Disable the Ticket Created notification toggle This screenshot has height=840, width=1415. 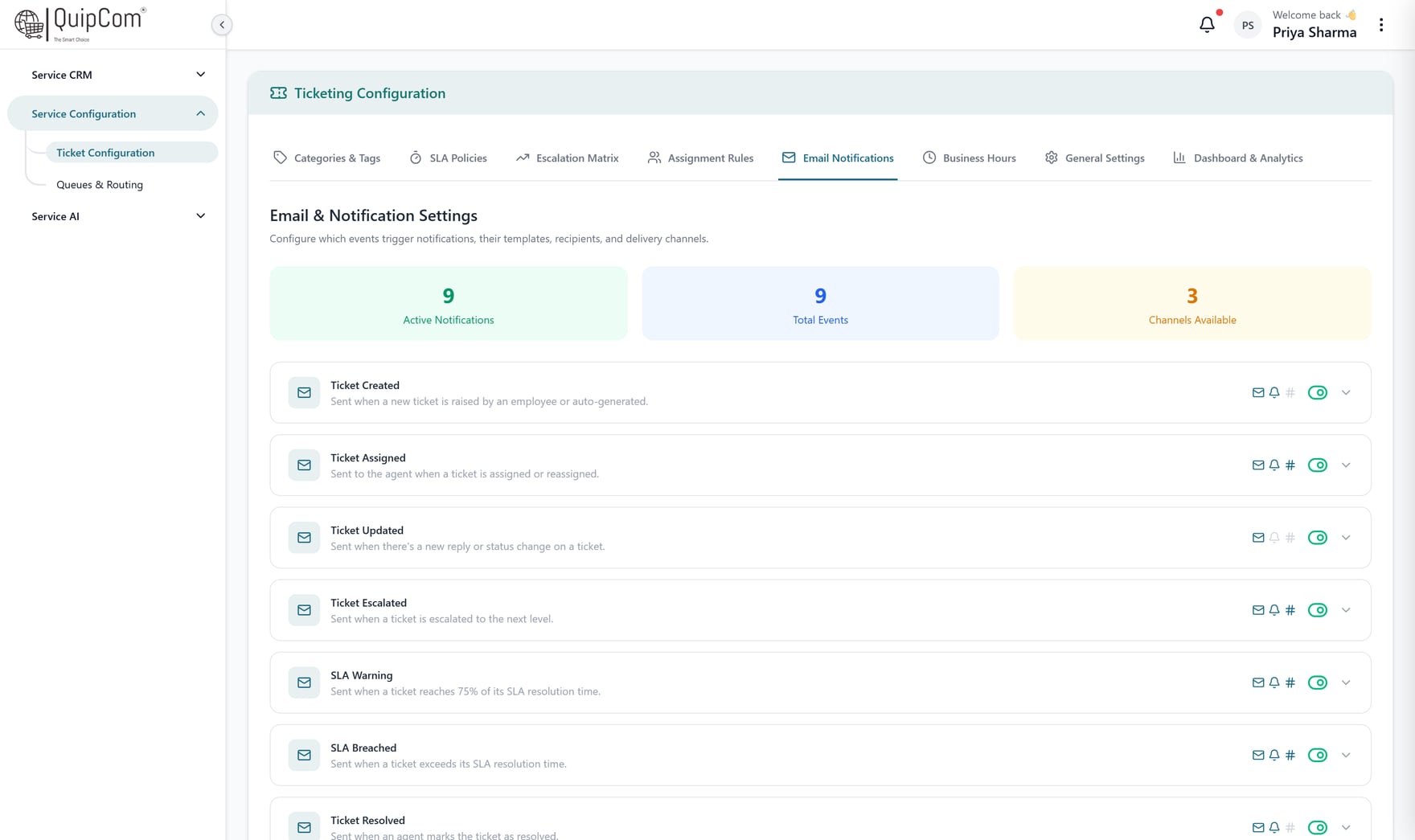(x=1318, y=393)
